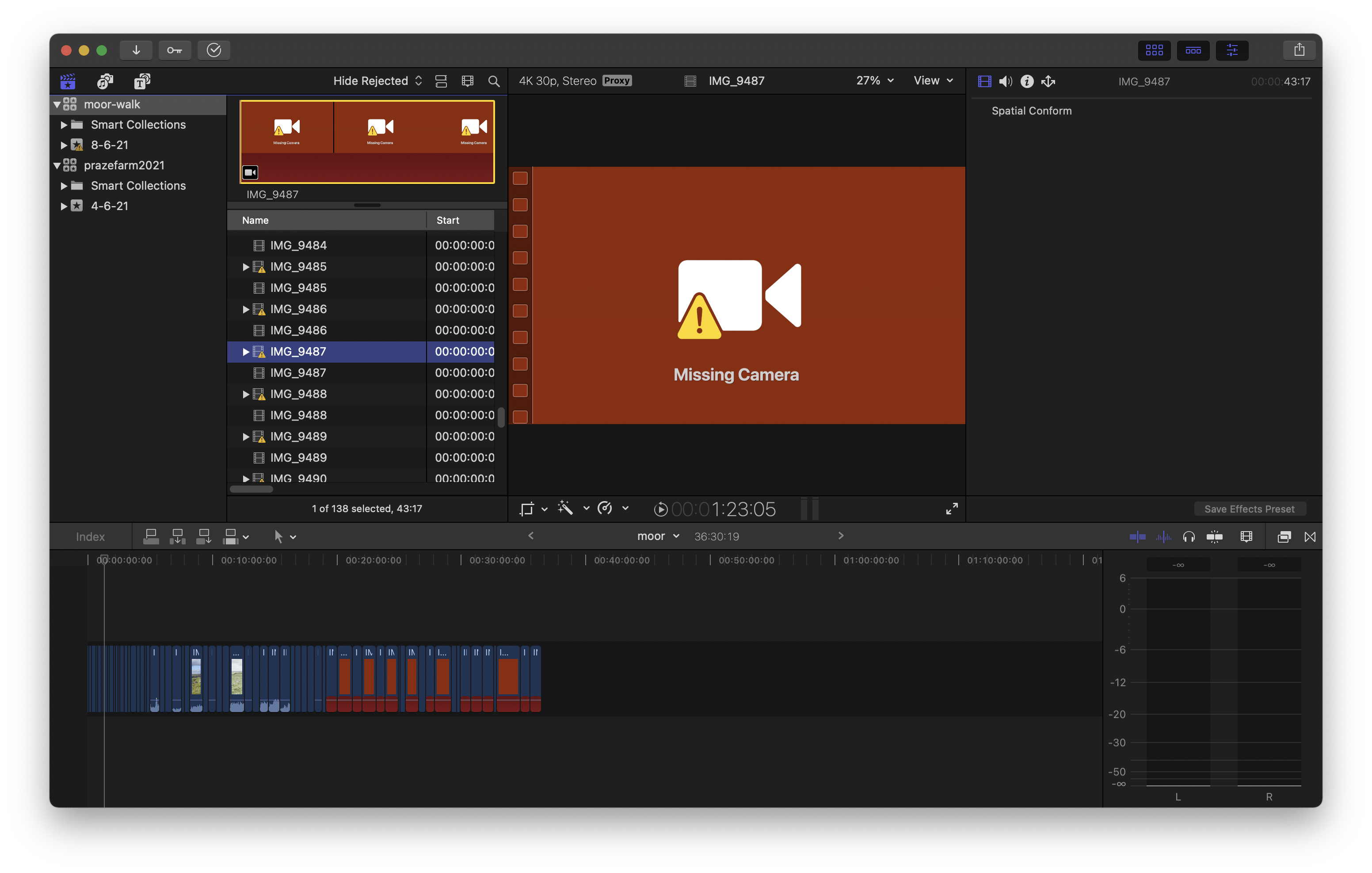Select the IMG_9489 warning clip row
1372x873 pixels.
coord(361,436)
